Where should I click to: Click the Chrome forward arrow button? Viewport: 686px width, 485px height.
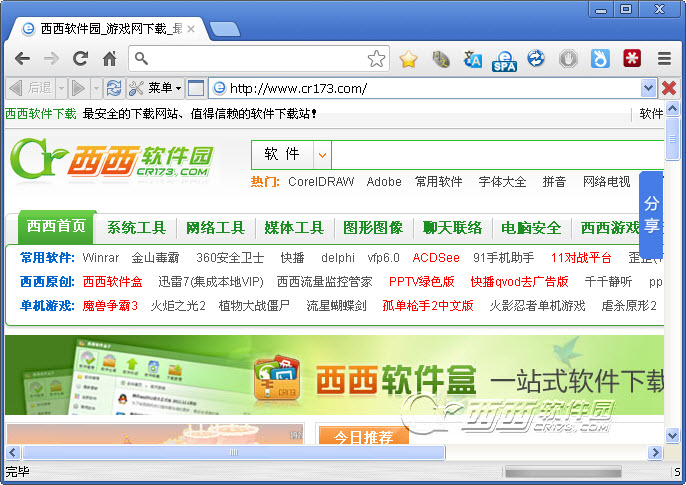[x=51, y=58]
